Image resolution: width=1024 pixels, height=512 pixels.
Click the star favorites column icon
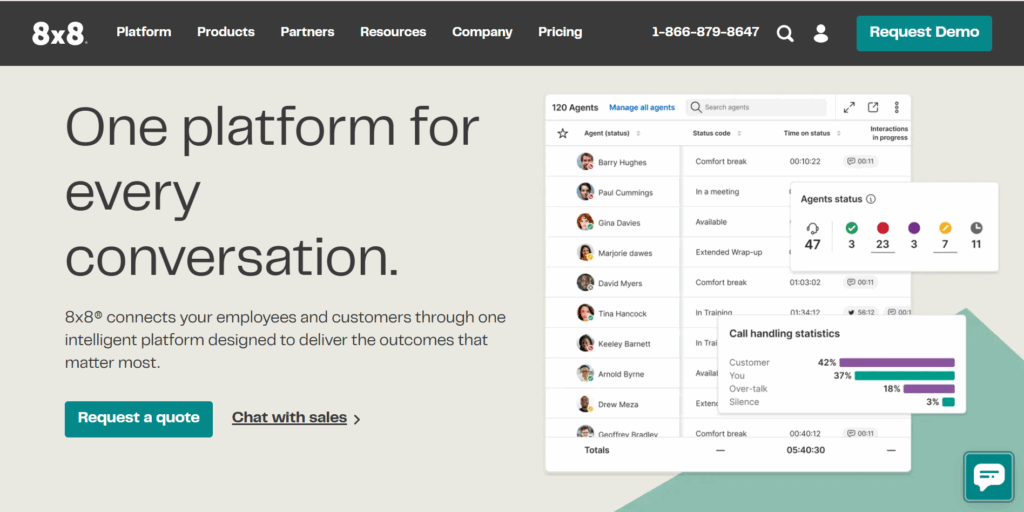(x=562, y=133)
